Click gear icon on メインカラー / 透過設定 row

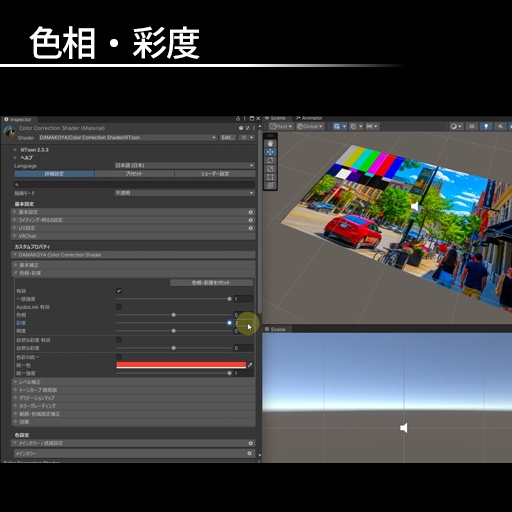(x=250, y=443)
